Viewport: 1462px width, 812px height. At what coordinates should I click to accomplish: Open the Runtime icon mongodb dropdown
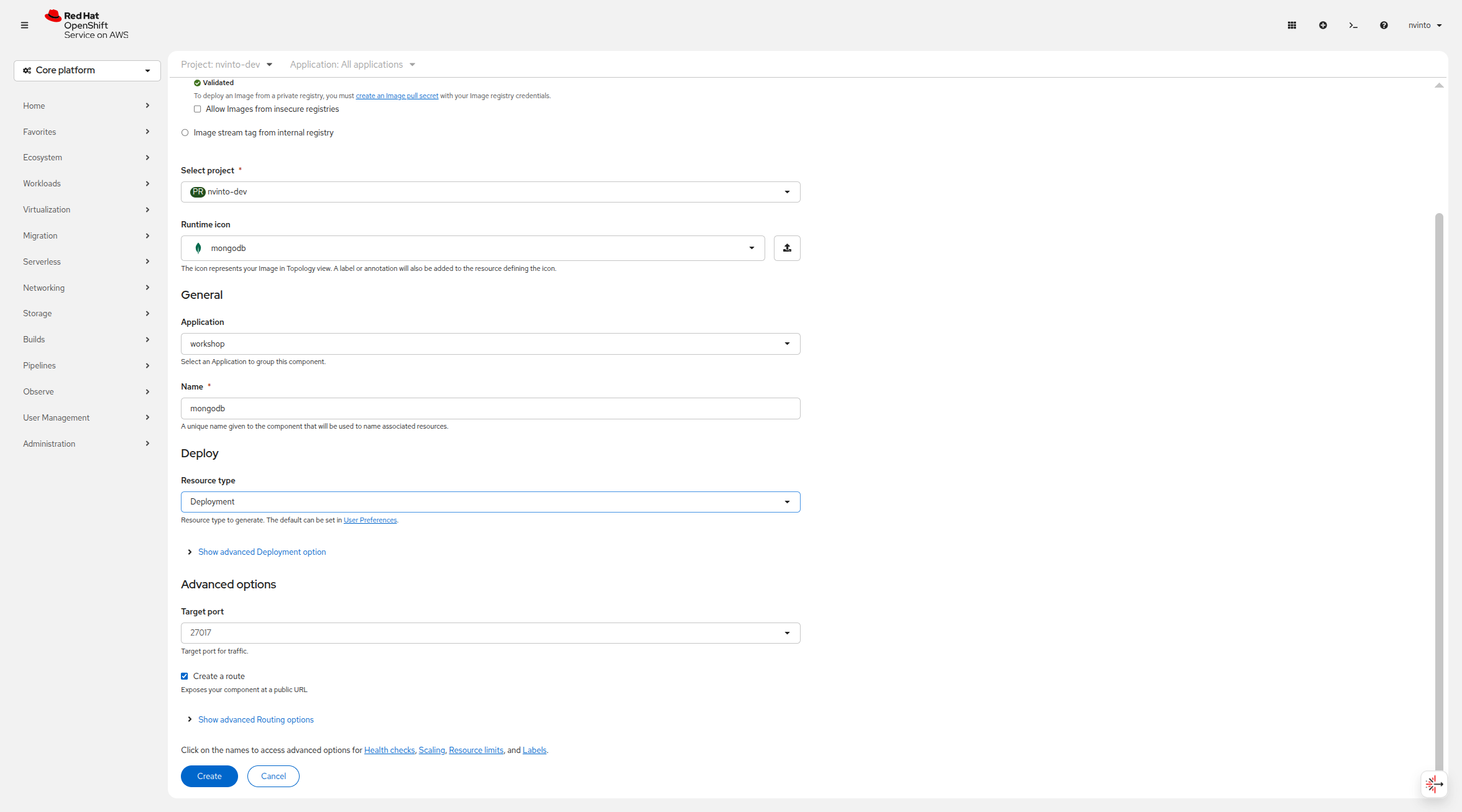tap(472, 248)
